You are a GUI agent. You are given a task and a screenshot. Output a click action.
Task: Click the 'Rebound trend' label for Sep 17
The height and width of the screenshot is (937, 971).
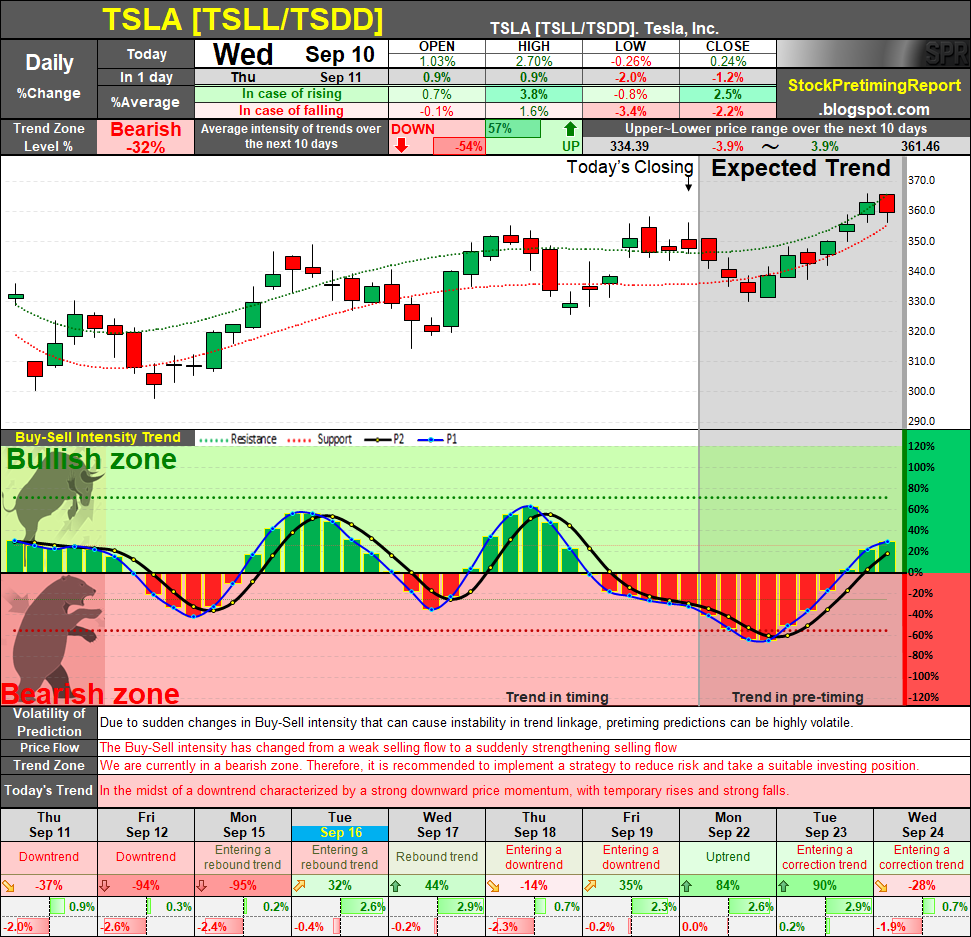click(437, 857)
